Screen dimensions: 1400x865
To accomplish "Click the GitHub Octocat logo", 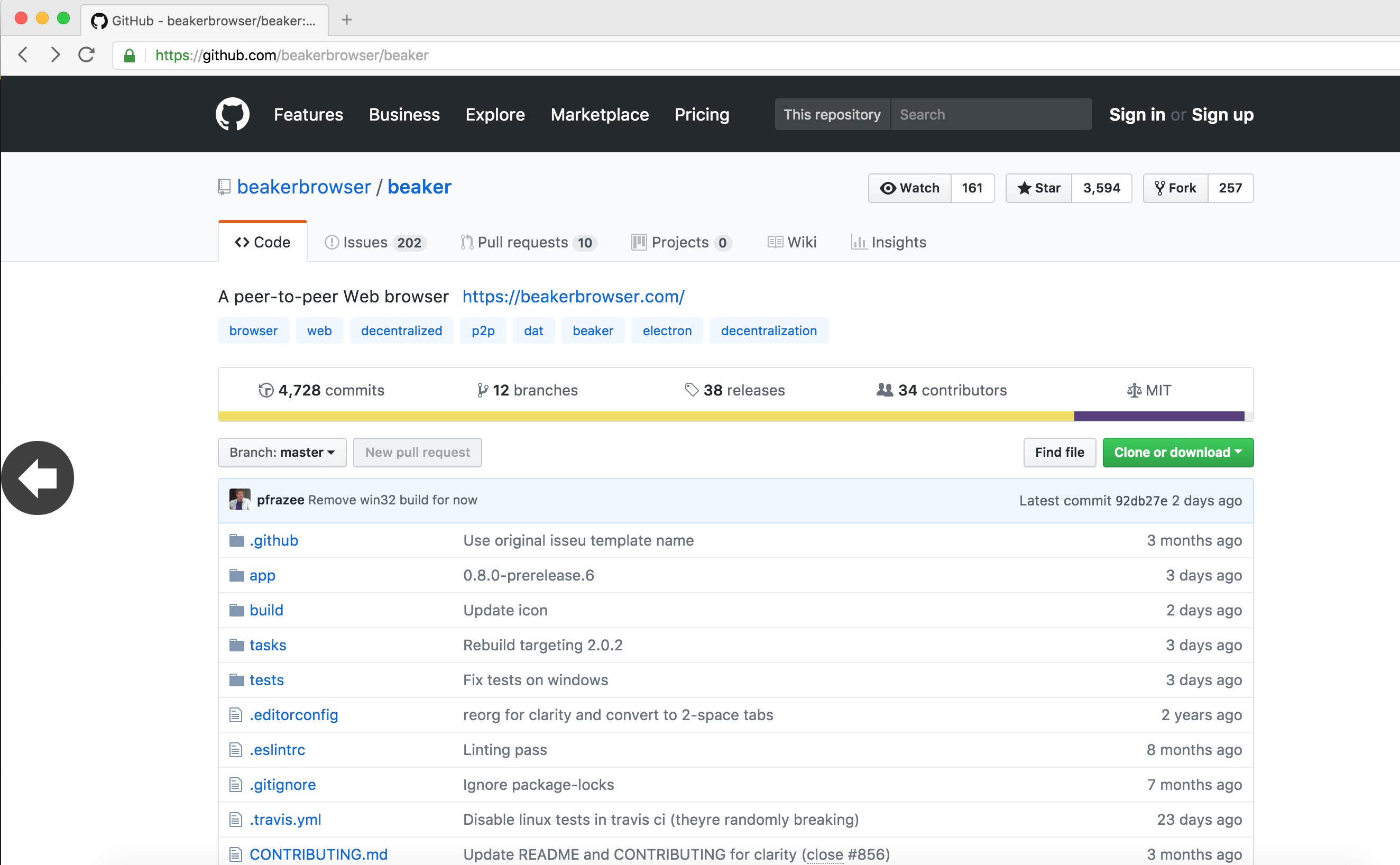I will click(x=232, y=114).
